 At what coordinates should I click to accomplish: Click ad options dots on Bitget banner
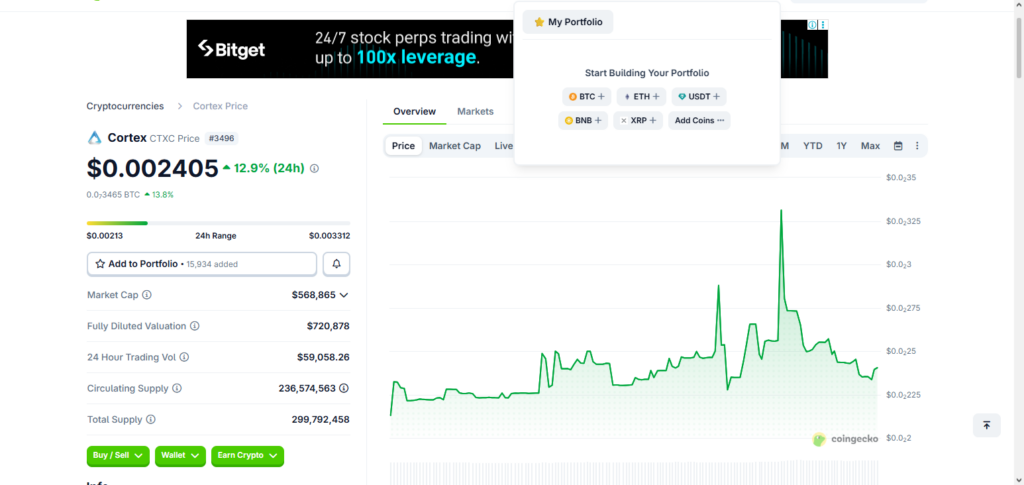click(x=823, y=25)
